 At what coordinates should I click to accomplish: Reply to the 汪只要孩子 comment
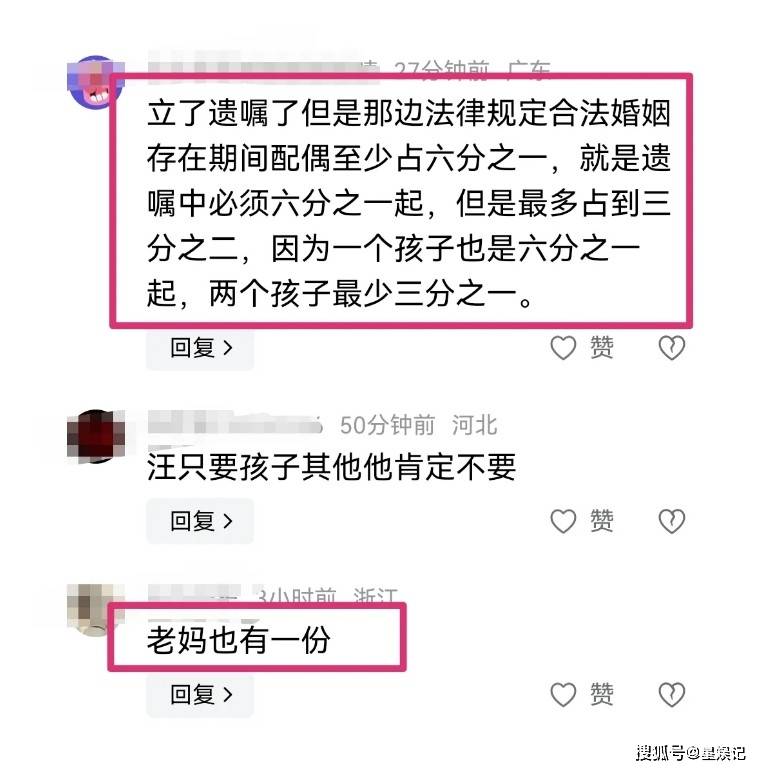click(x=200, y=521)
